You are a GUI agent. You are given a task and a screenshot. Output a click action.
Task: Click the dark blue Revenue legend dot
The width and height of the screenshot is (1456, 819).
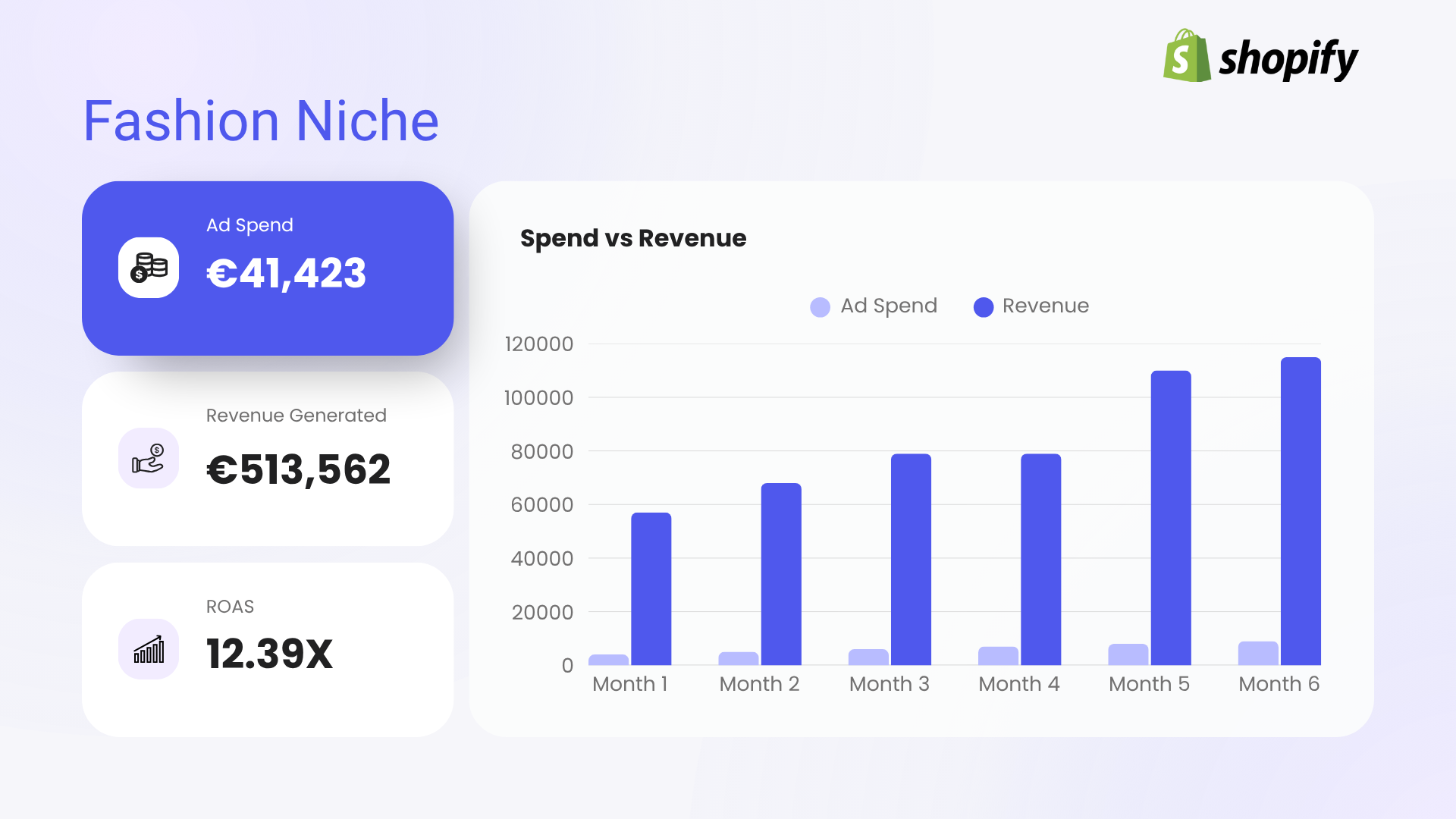tap(983, 306)
